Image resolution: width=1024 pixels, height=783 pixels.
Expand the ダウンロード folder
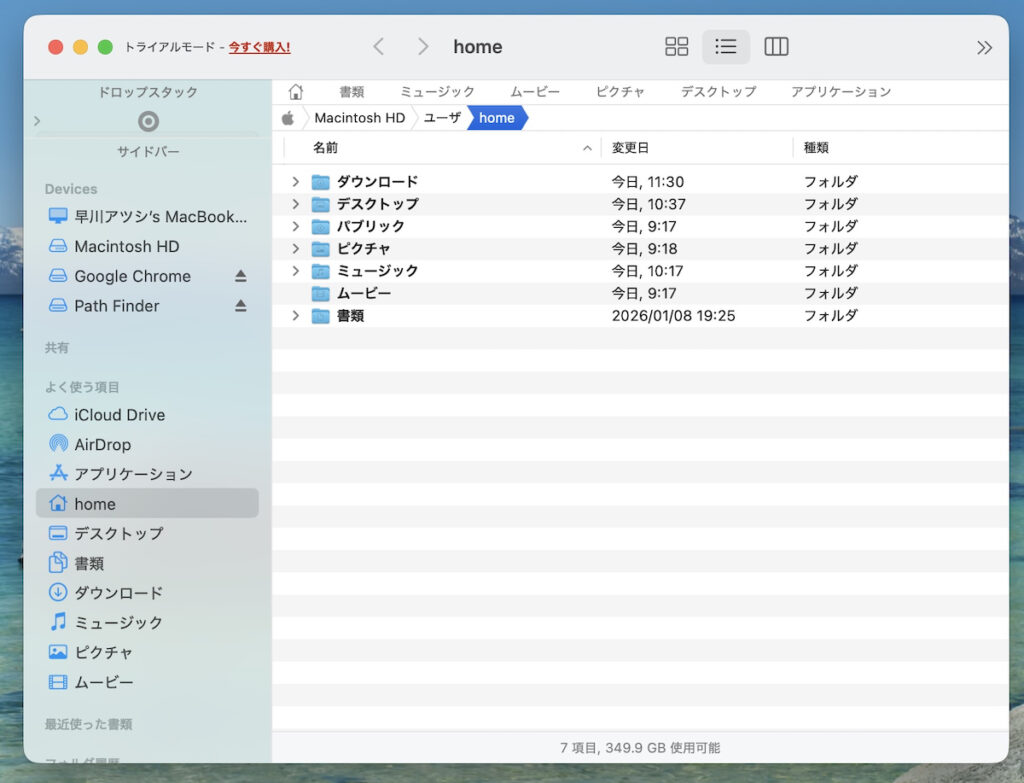(x=295, y=182)
